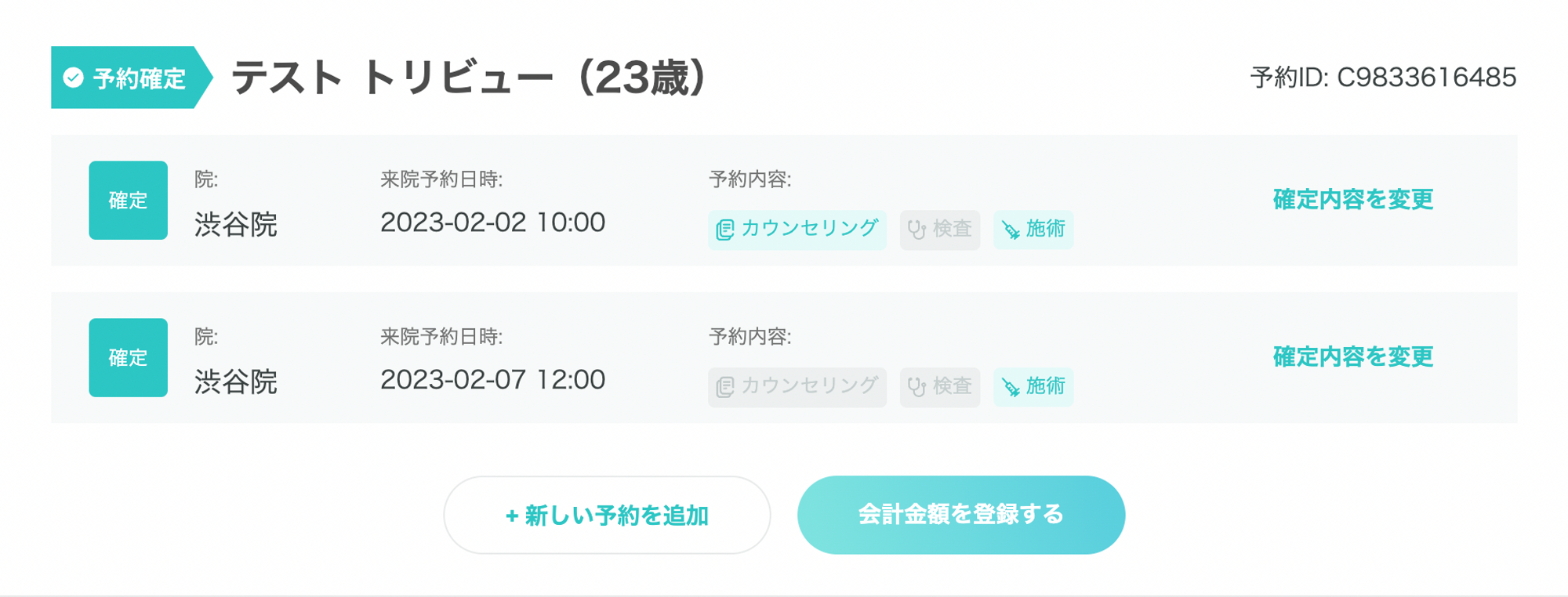The height and width of the screenshot is (597, 1568).
Task: Click the 確定 status box of first reservation
Action: point(128,201)
